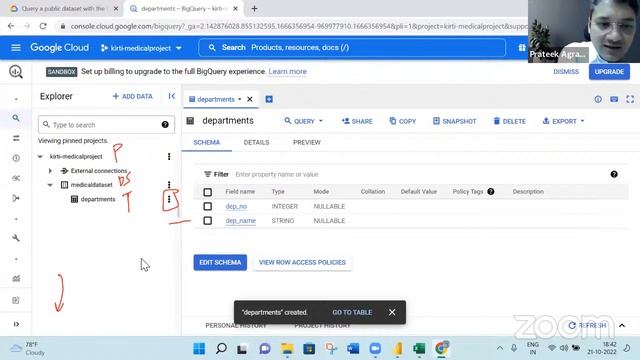The image size is (640, 360).
Task: Click SNAPSHOT button
Action: click(454, 121)
